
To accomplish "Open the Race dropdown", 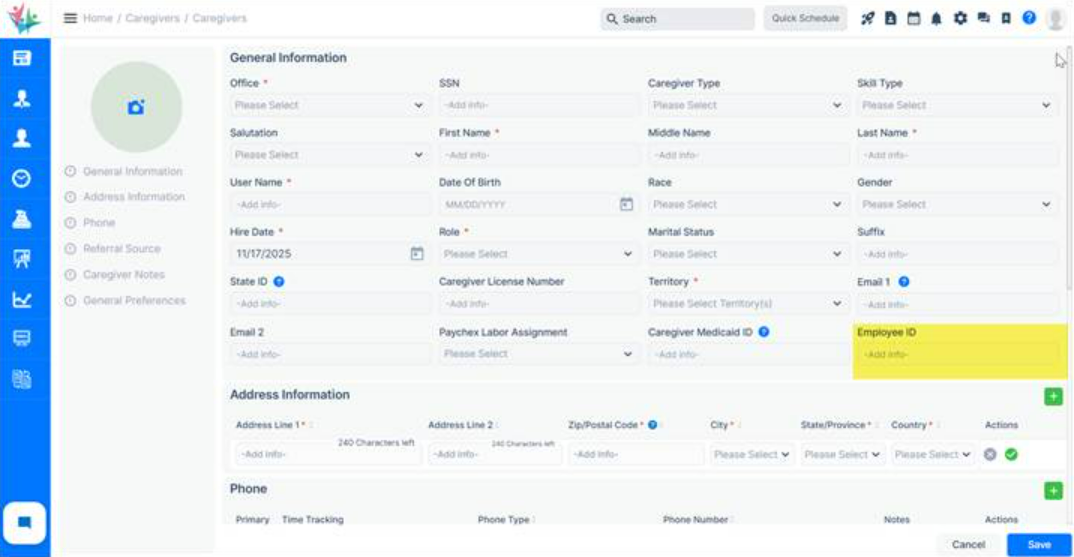I will coord(748,204).
